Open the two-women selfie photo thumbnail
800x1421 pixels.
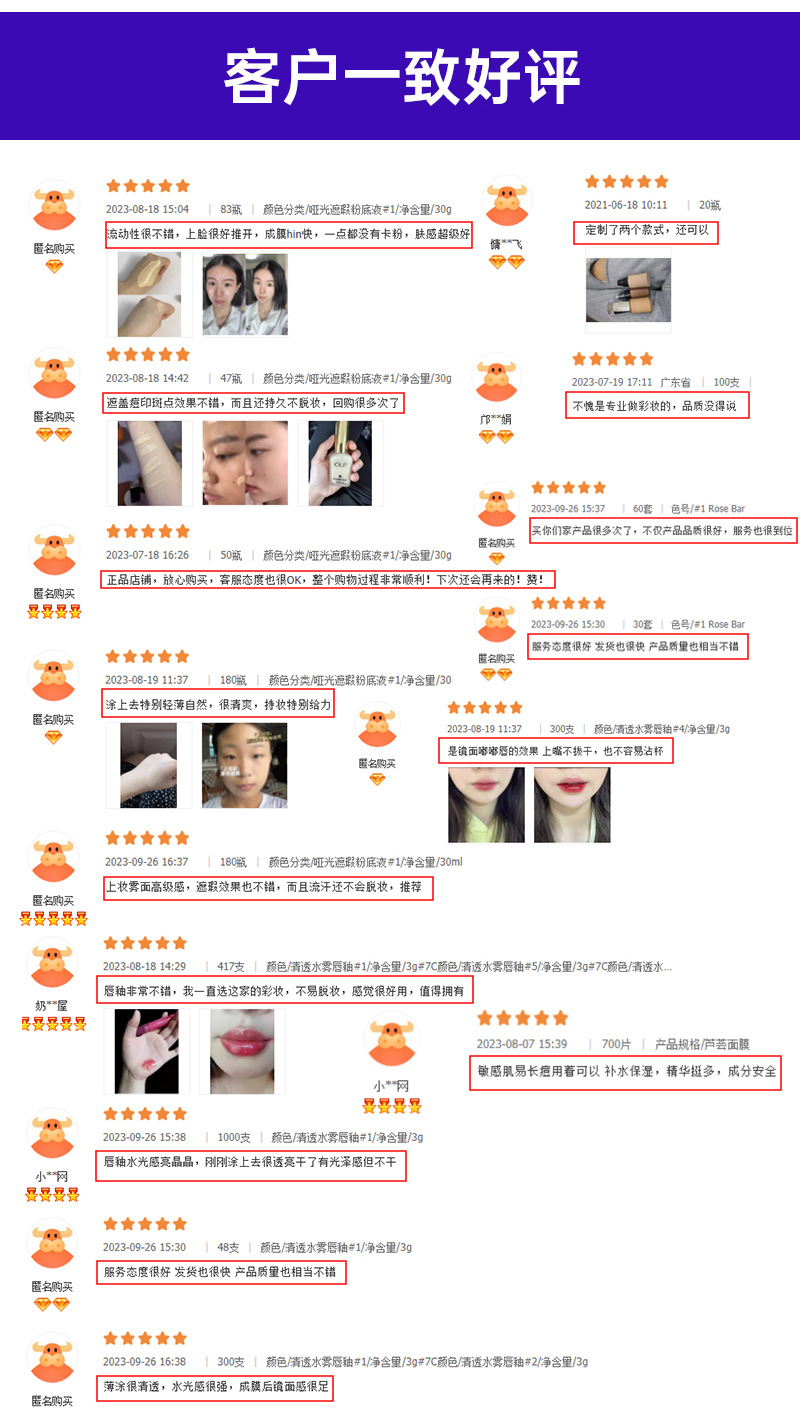[x=245, y=294]
